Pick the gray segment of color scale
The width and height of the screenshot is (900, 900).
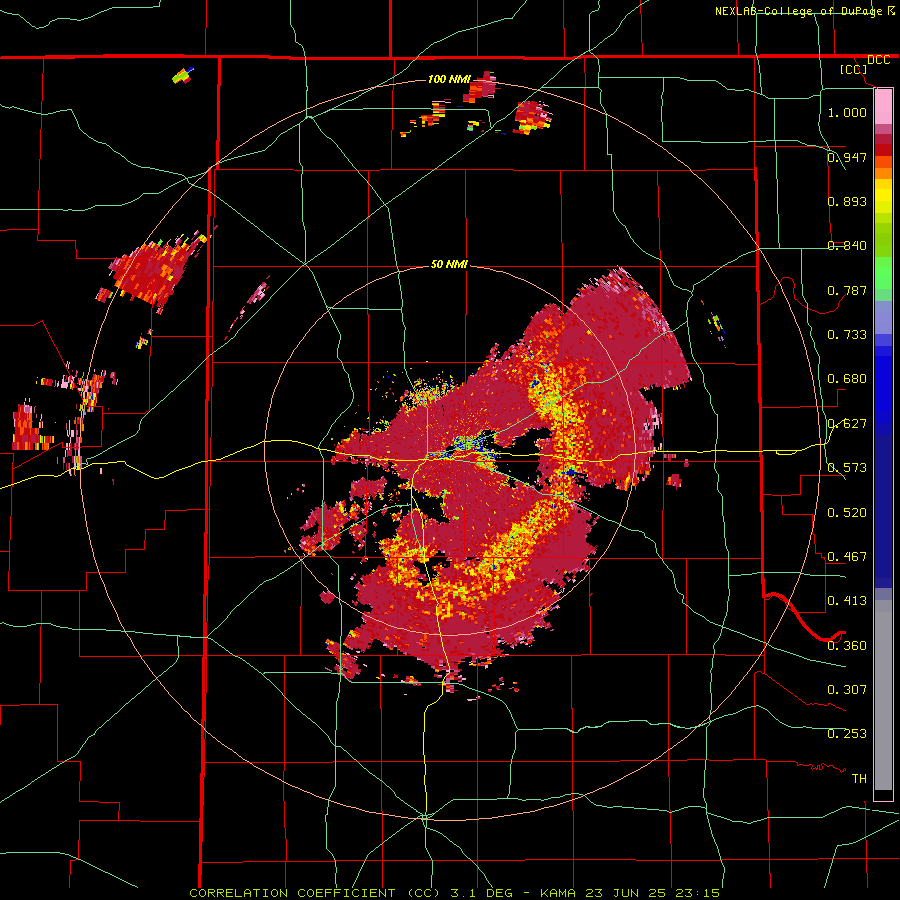[x=883, y=695]
